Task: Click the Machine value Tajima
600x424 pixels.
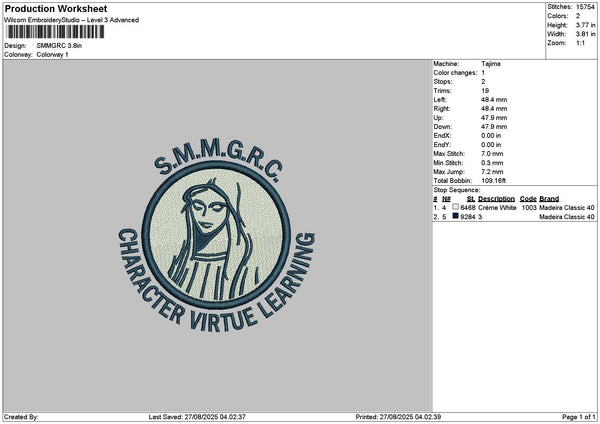Action: click(491, 64)
